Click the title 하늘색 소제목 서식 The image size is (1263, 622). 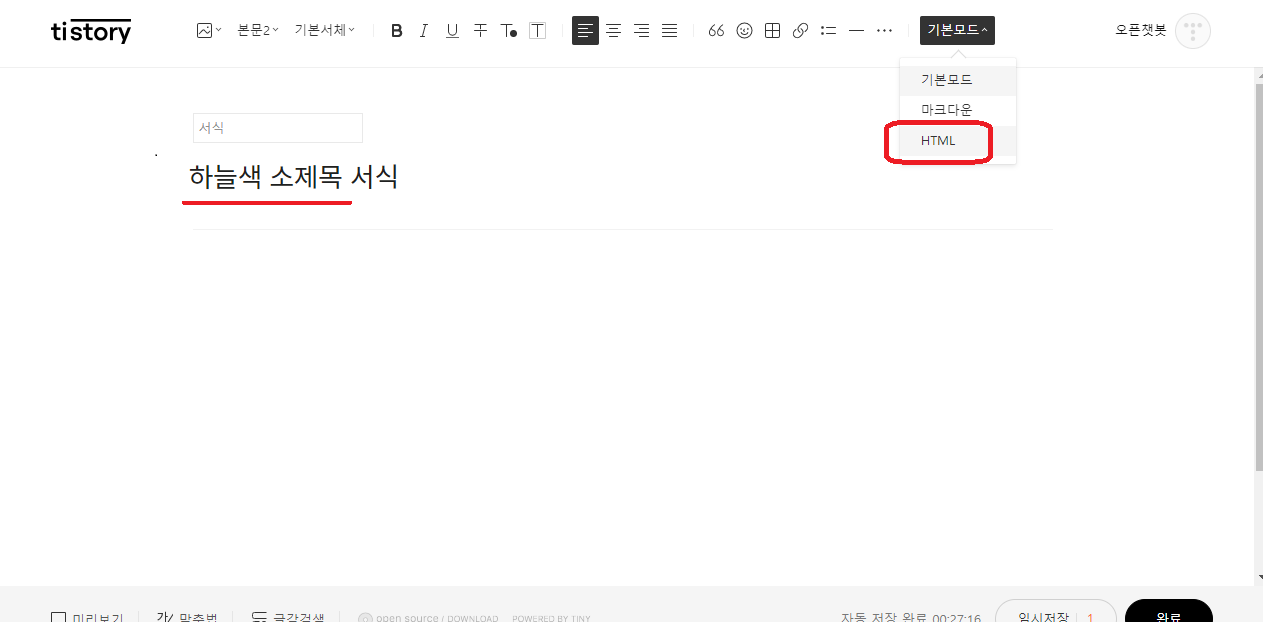tap(294, 178)
